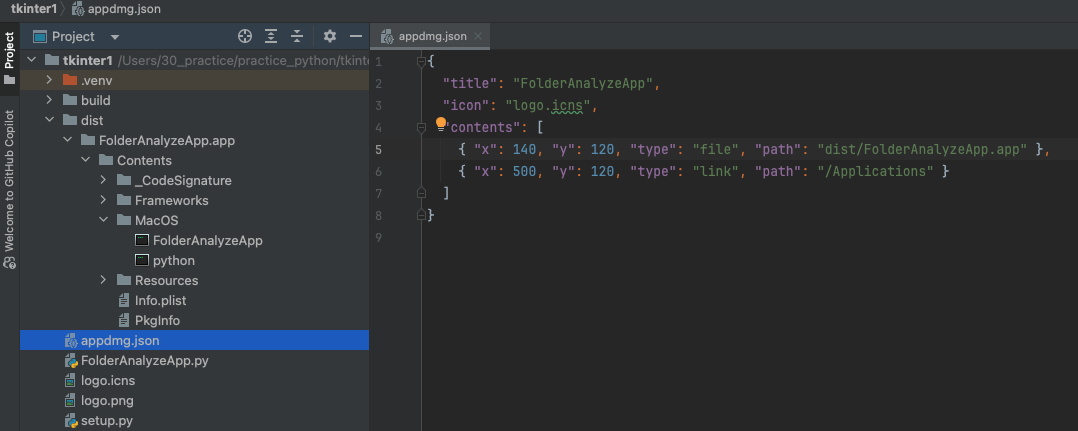Click the locate opened file target icon

pyautogui.click(x=245, y=36)
